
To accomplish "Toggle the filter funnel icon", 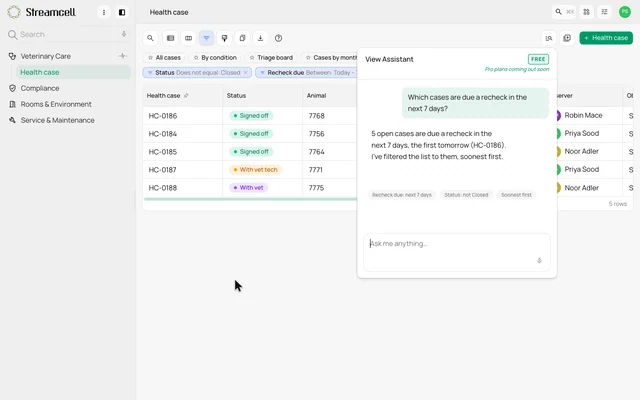I will coord(206,38).
